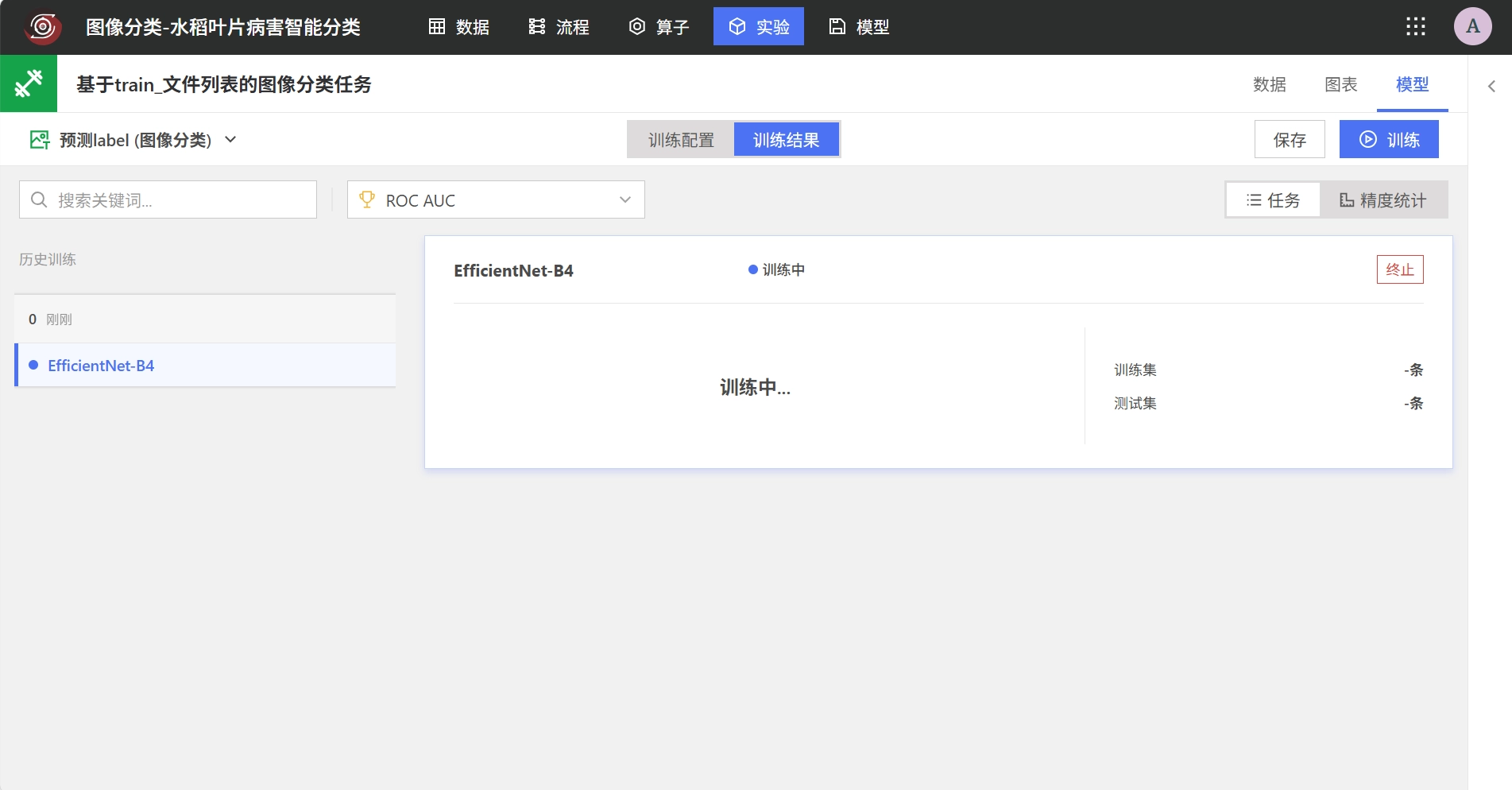This screenshot has width=1512, height=790.
Task: Open the 数据 menu in top bar
Action: click(458, 26)
